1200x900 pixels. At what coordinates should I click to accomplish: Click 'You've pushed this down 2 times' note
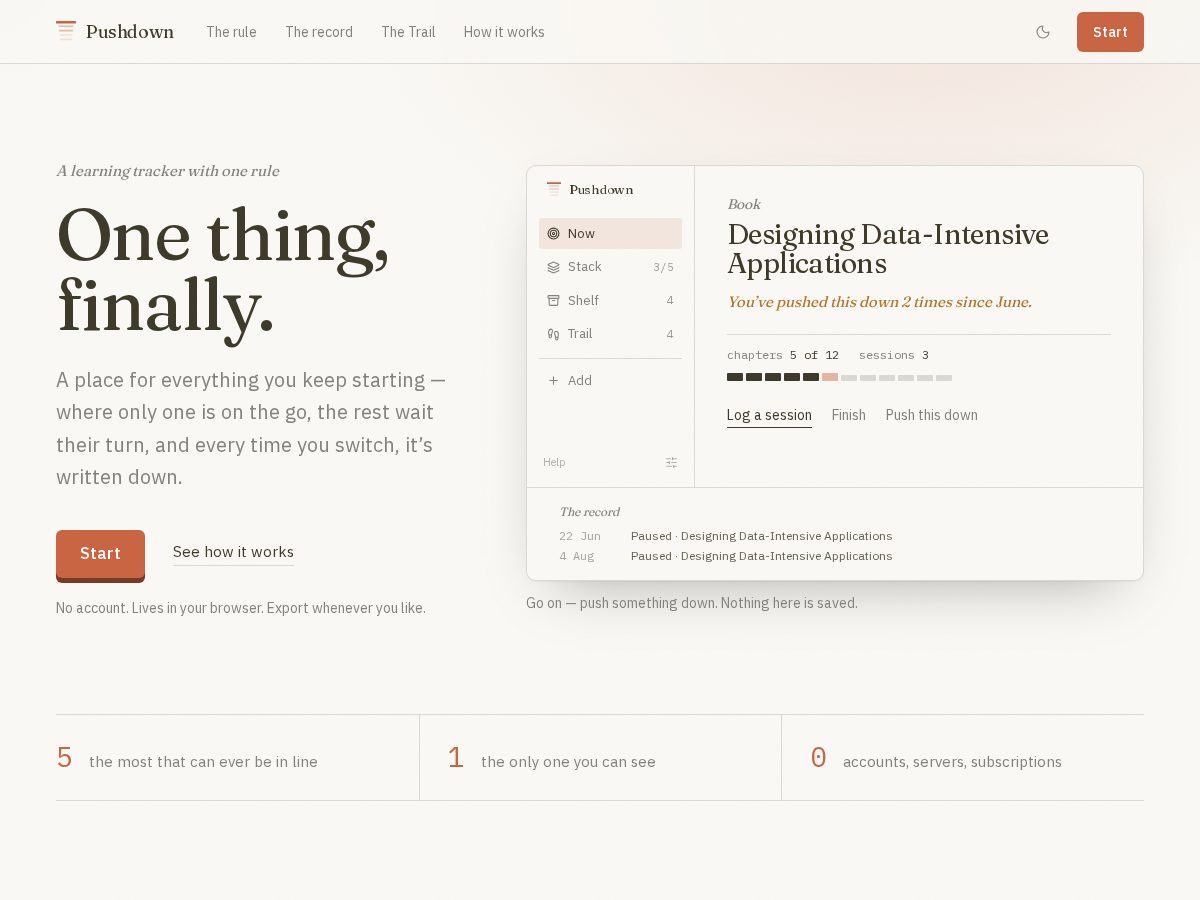[x=879, y=302]
